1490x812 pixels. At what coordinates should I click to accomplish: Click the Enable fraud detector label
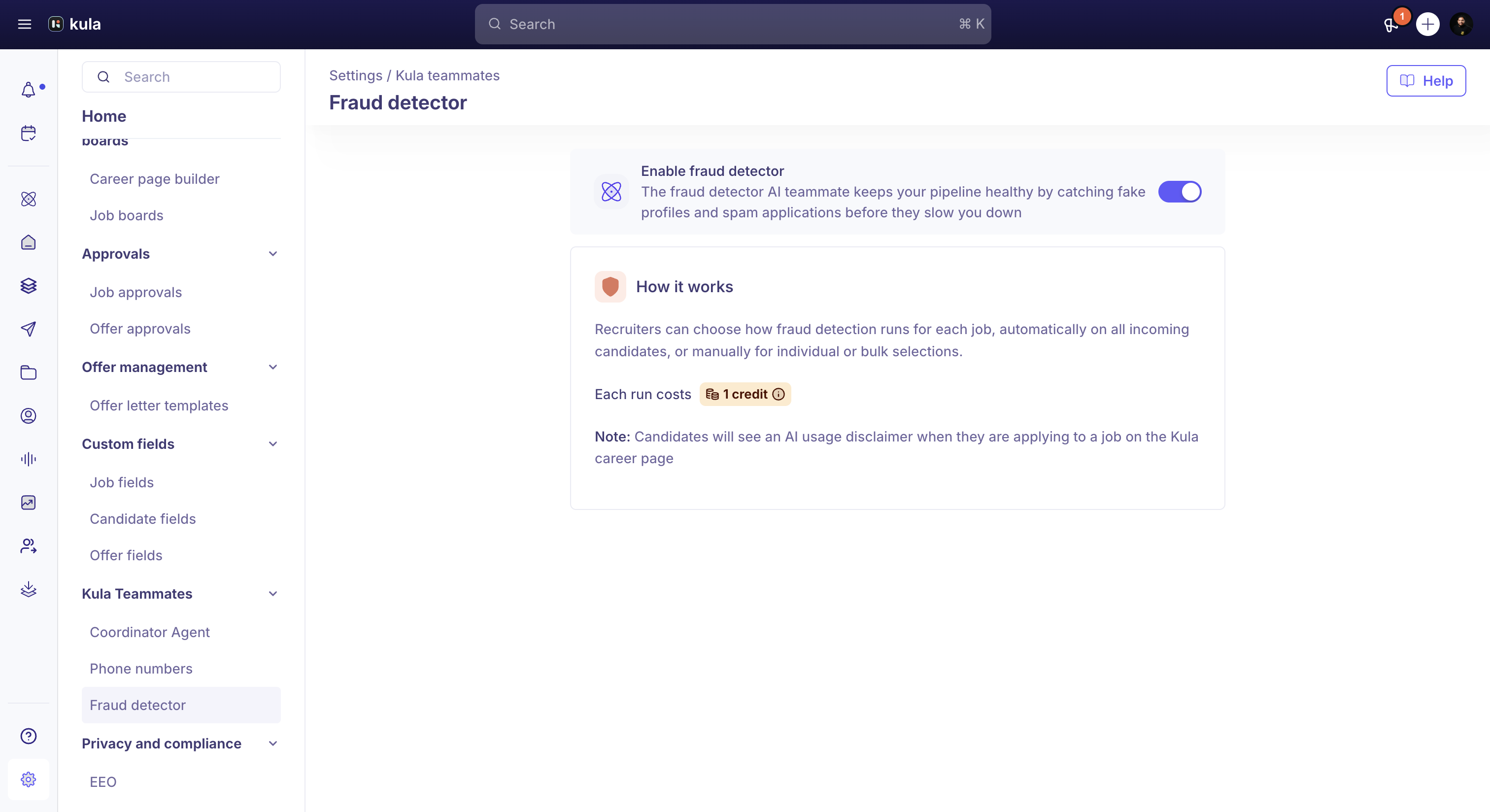(712, 171)
